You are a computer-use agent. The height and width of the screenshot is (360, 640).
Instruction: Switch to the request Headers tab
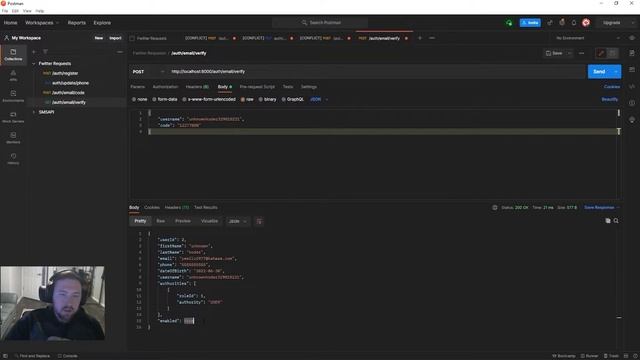(x=197, y=87)
